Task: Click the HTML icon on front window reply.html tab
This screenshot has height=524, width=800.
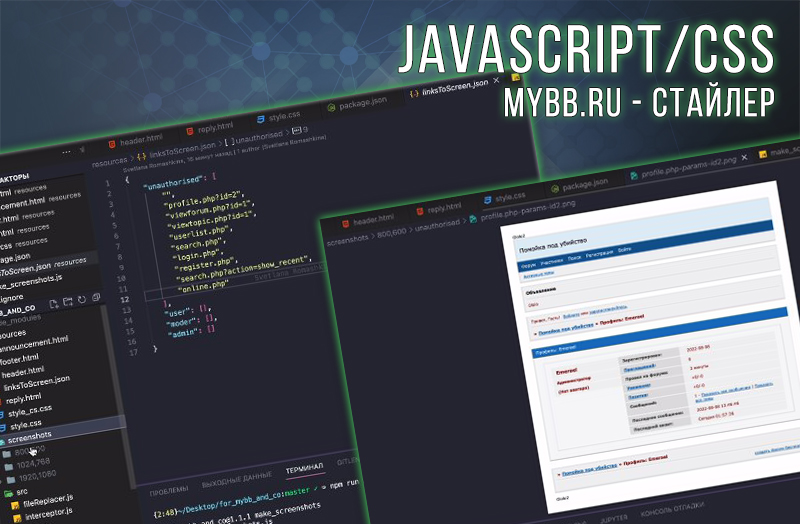Action: (419, 211)
